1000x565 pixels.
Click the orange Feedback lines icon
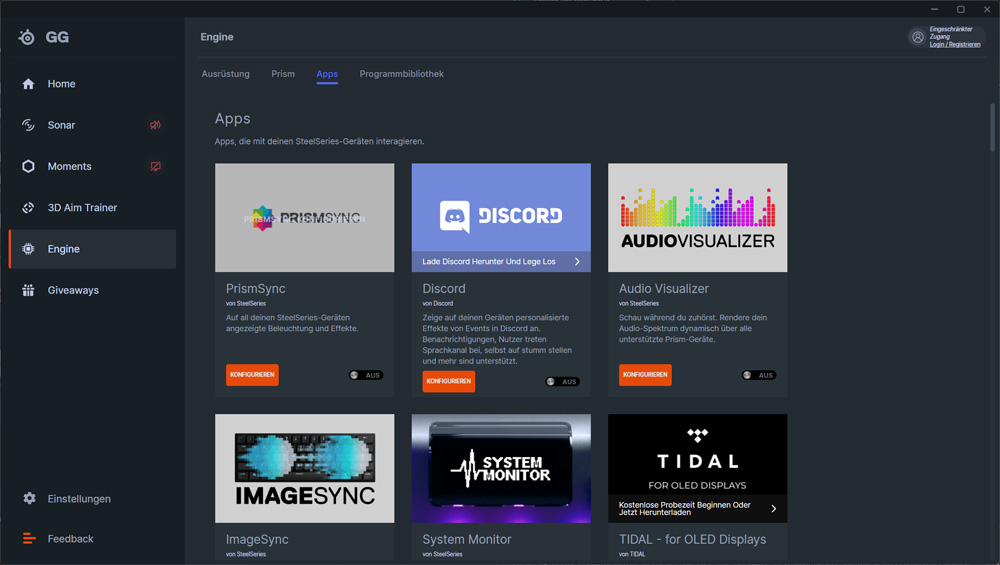click(29, 539)
